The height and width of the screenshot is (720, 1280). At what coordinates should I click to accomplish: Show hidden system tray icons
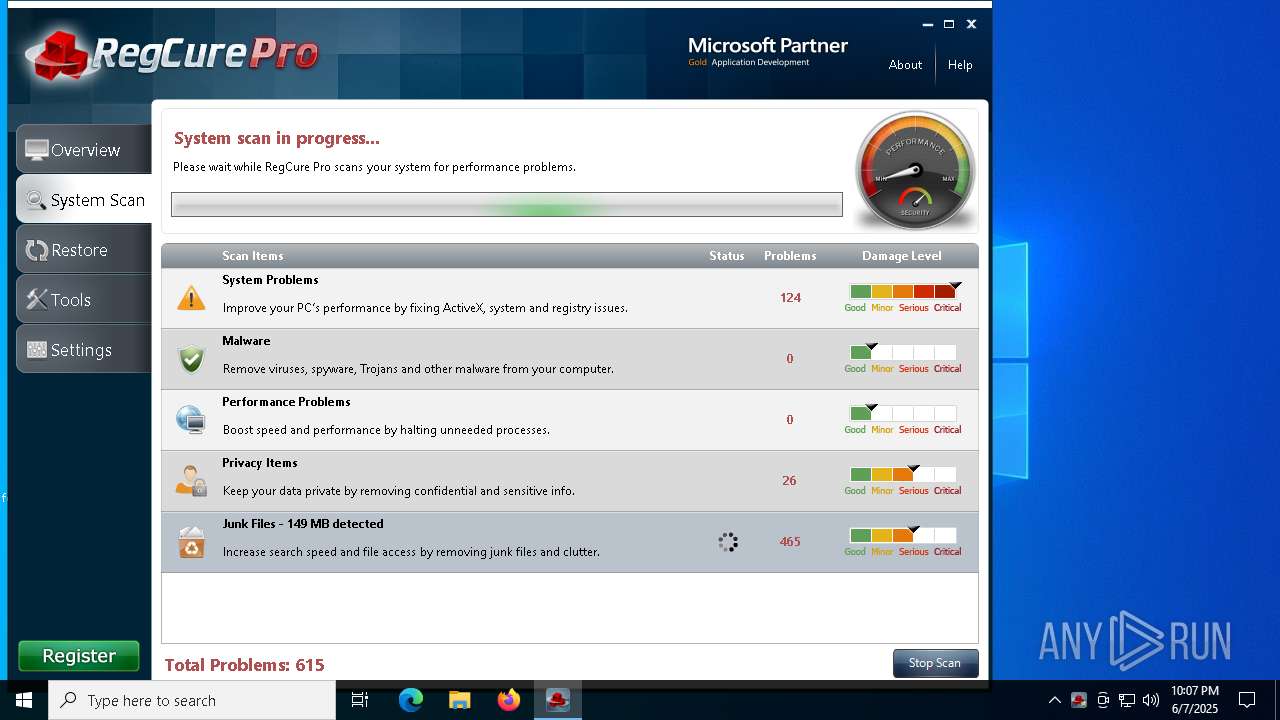click(x=1055, y=700)
